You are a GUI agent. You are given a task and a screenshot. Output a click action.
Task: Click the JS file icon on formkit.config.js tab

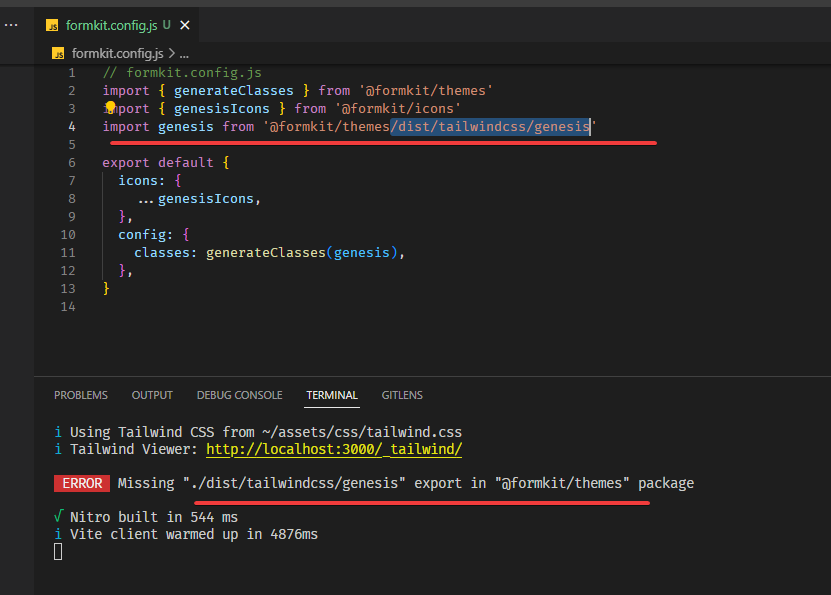[x=52, y=25]
